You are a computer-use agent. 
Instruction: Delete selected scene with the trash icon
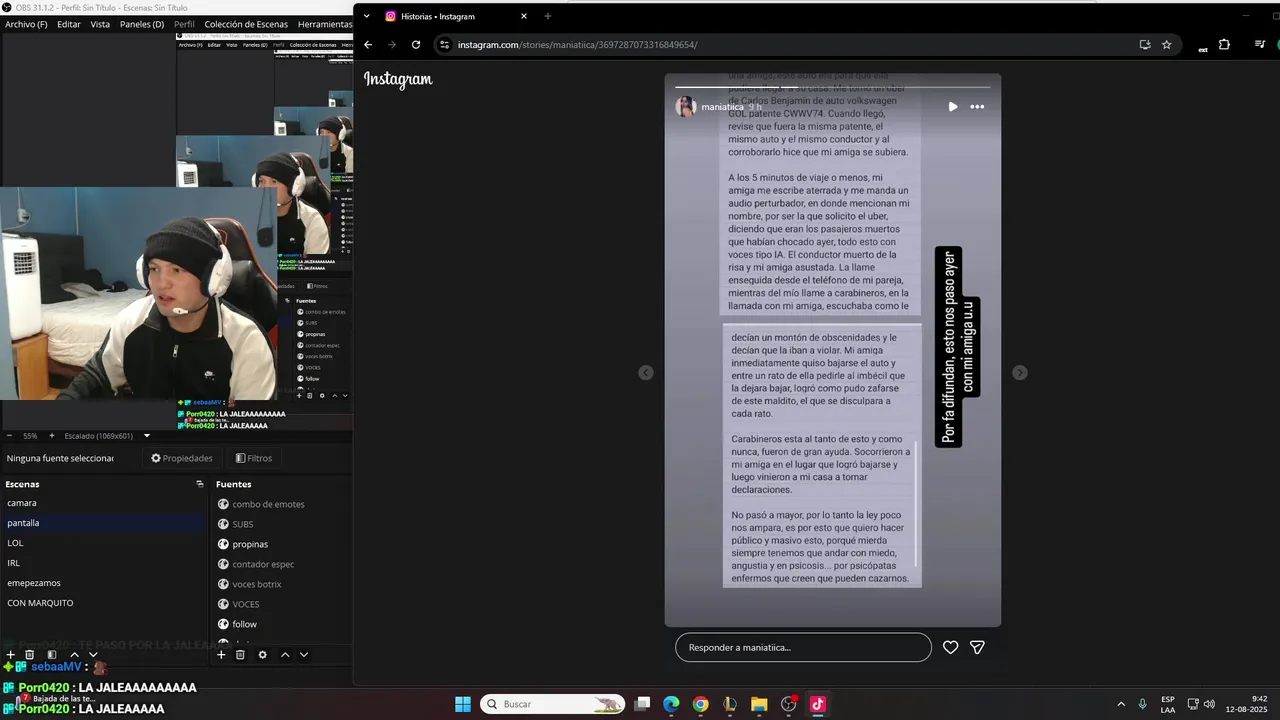[x=30, y=655]
